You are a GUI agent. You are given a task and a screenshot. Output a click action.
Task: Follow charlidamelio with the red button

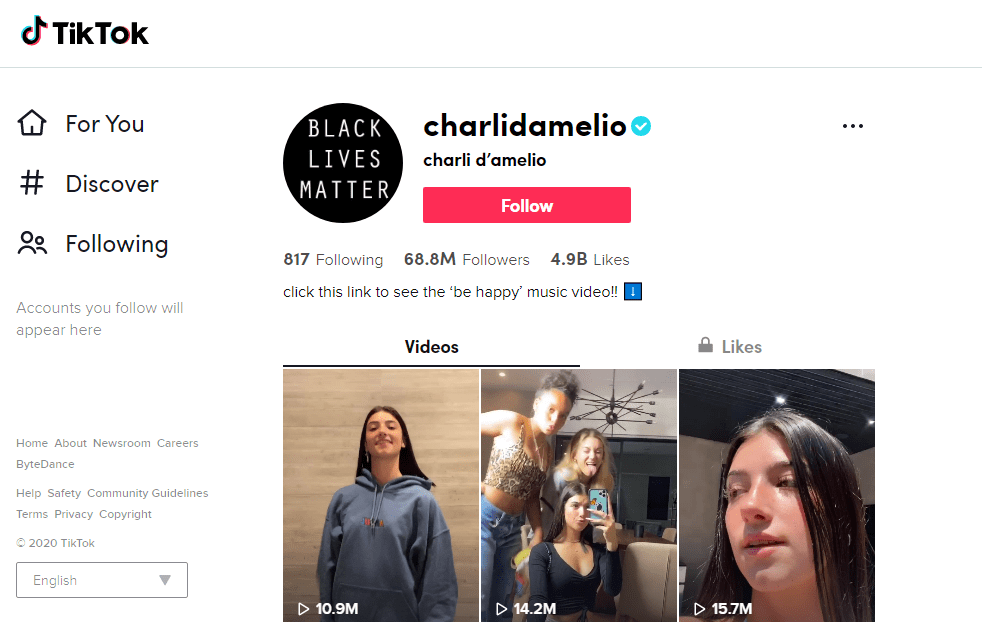[x=527, y=205]
